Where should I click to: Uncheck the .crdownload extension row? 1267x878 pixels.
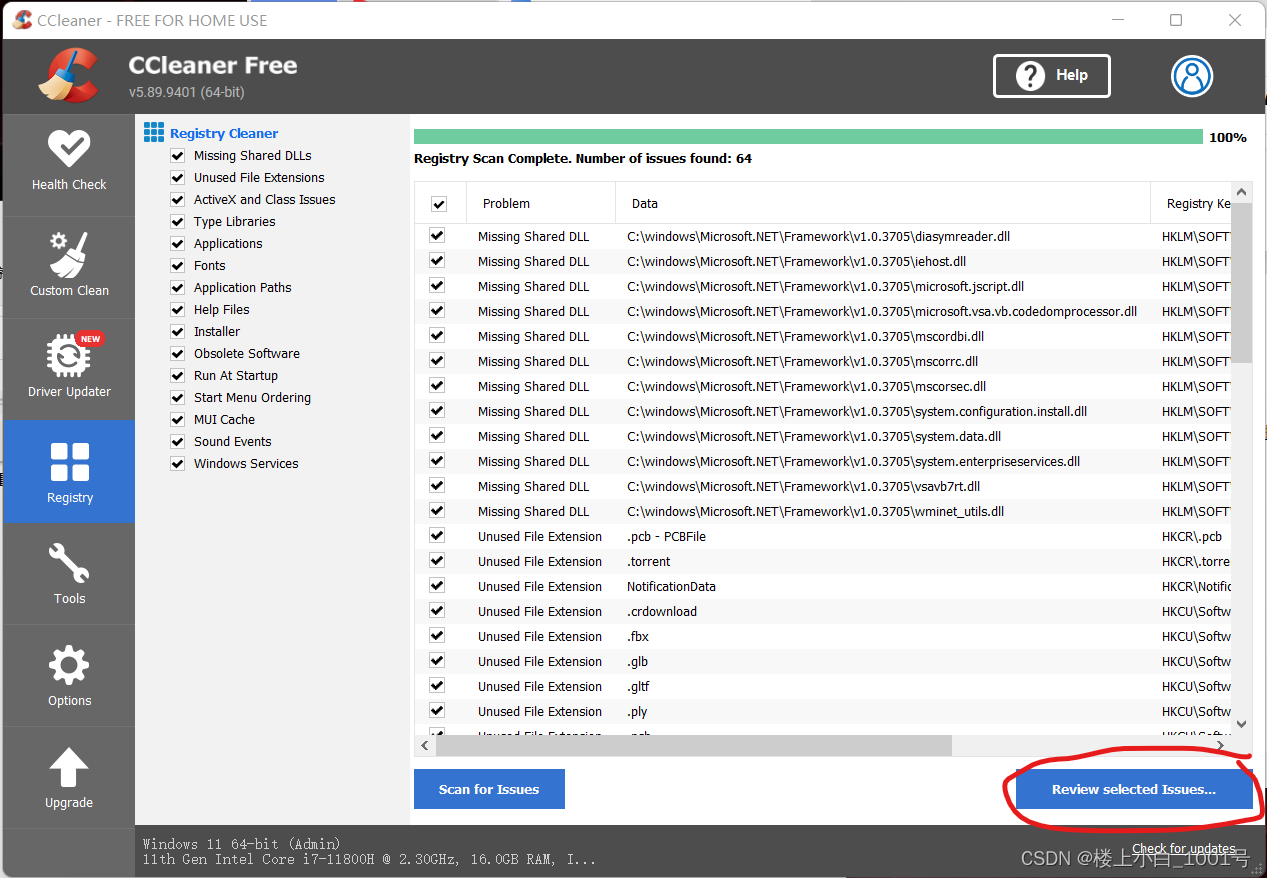tap(437, 611)
